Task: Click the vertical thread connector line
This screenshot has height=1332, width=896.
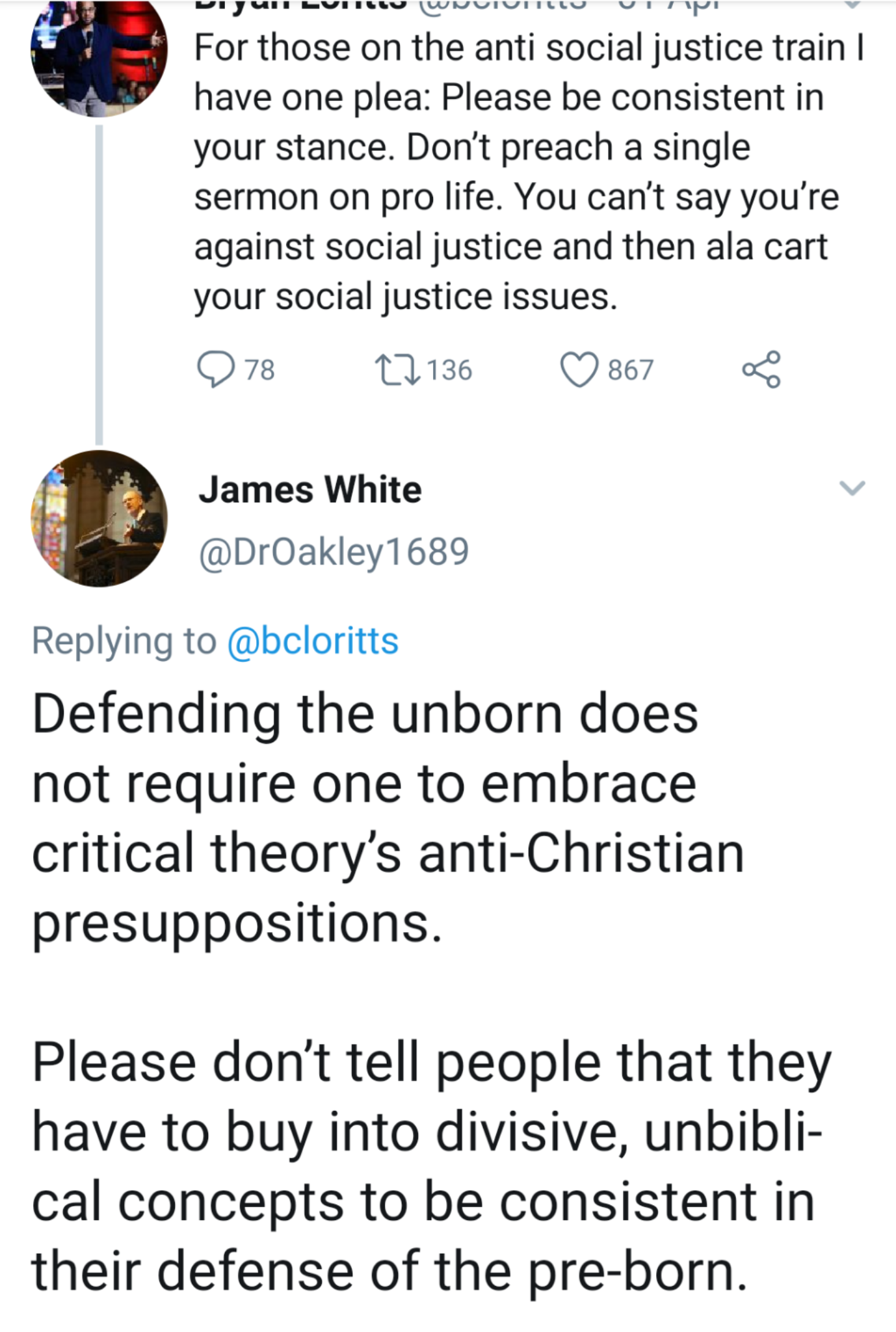Action: click(99, 286)
